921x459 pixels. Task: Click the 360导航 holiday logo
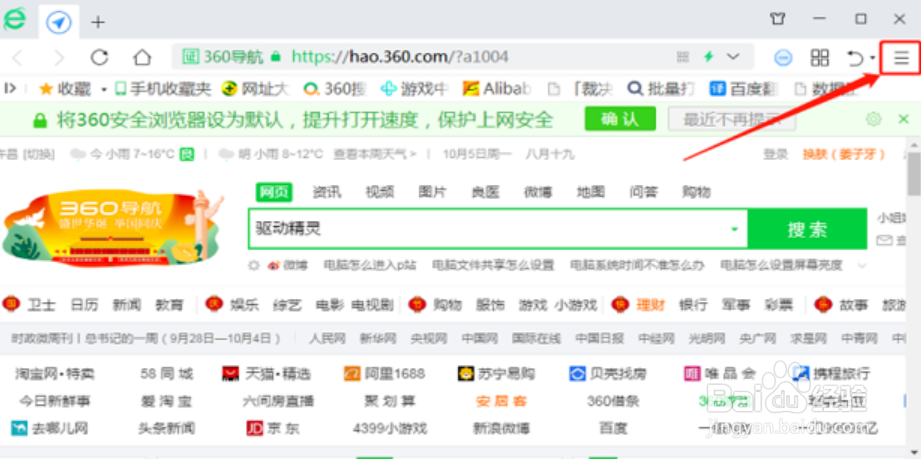[x=113, y=226]
